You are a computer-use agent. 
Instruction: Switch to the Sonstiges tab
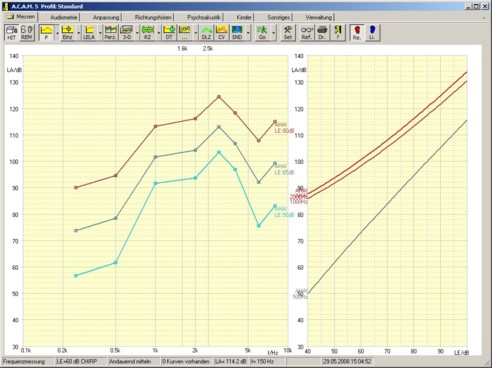279,17
